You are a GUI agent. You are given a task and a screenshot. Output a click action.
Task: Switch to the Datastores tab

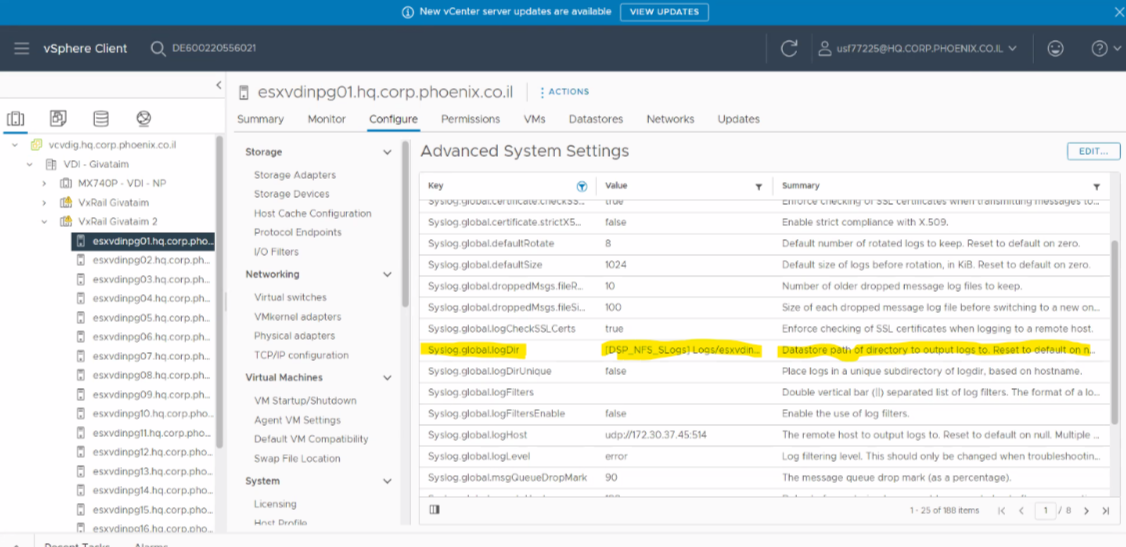(x=595, y=119)
